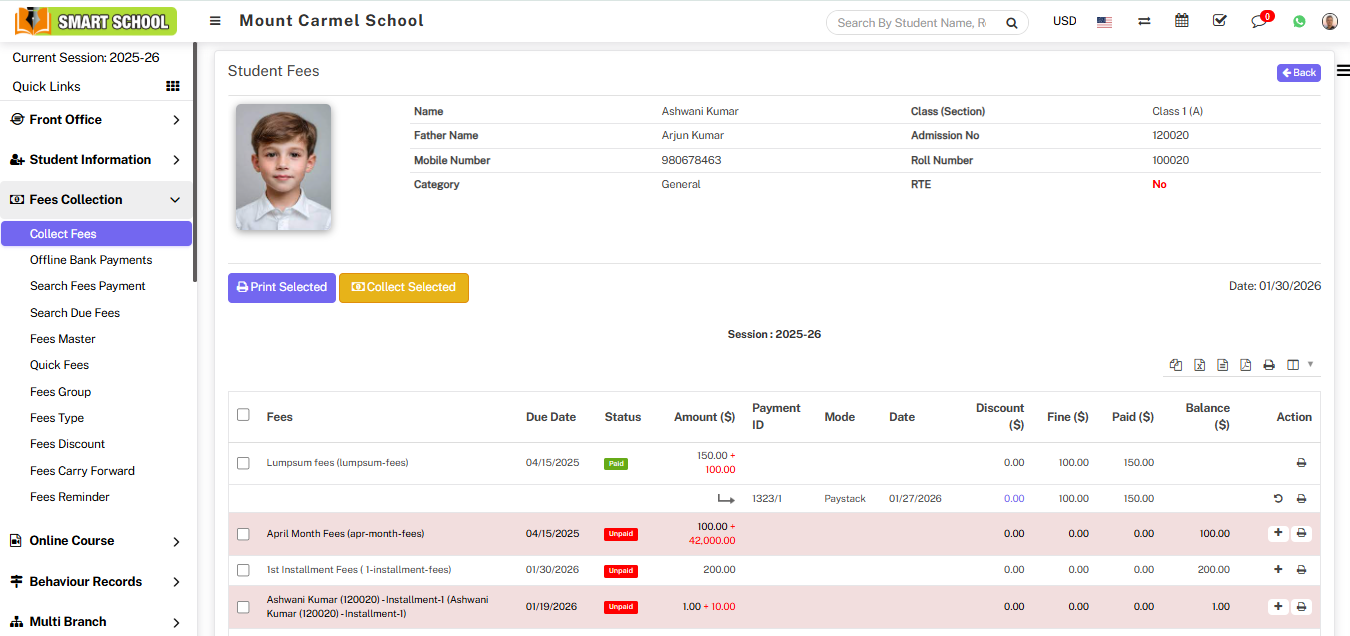Tick the select-all checkbox in the table header

[243, 415]
